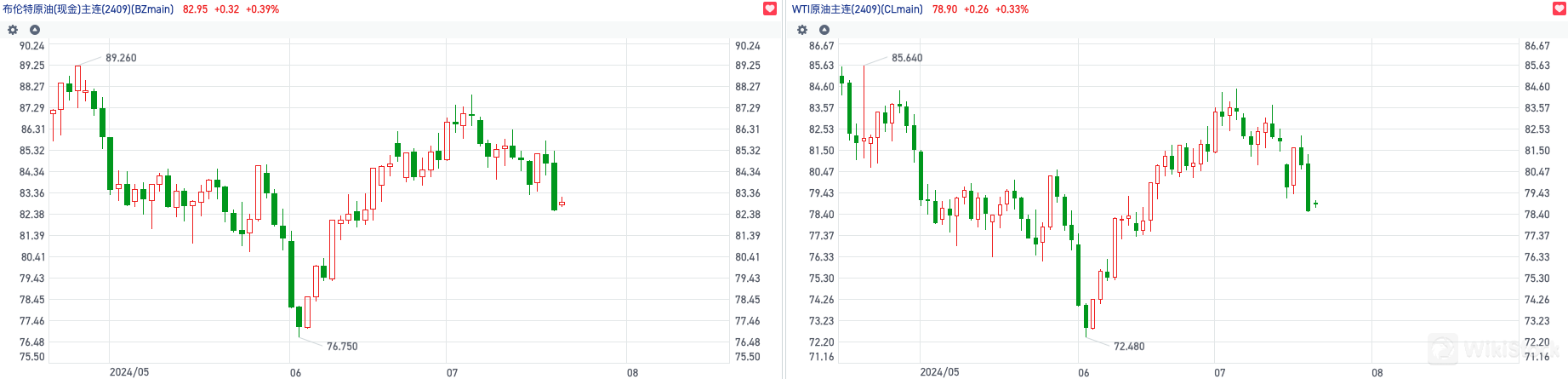This screenshot has height=379, width=1568.
Task: Click the Brent last price 82.95
Action: (x=195, y=9)
